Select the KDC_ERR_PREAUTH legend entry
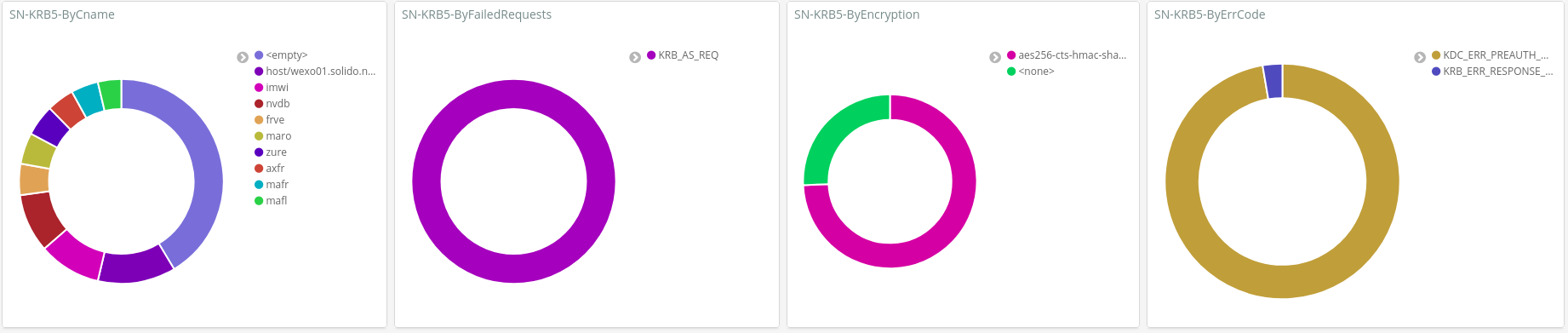 click(1490, 55)
